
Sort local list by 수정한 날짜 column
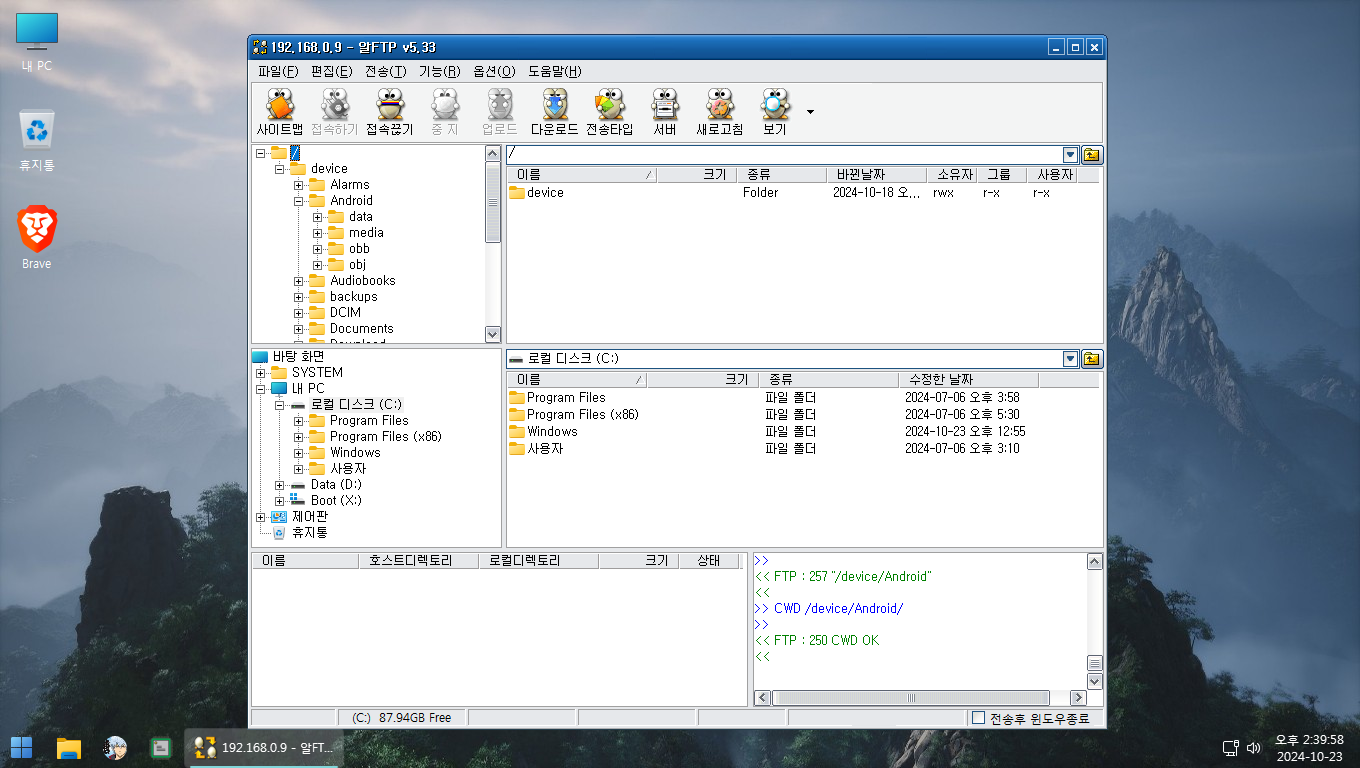coord(969,380)
